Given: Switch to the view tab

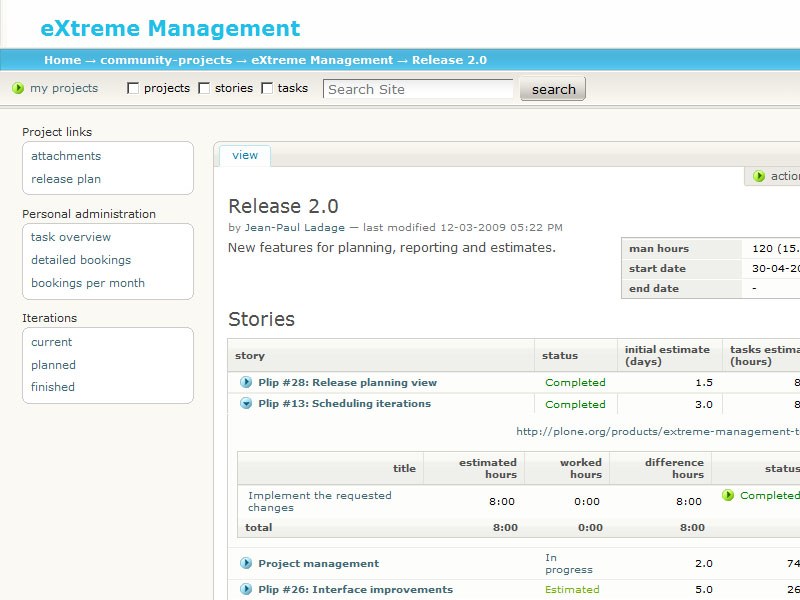Looking at the screenshot, I should point(245,155).
